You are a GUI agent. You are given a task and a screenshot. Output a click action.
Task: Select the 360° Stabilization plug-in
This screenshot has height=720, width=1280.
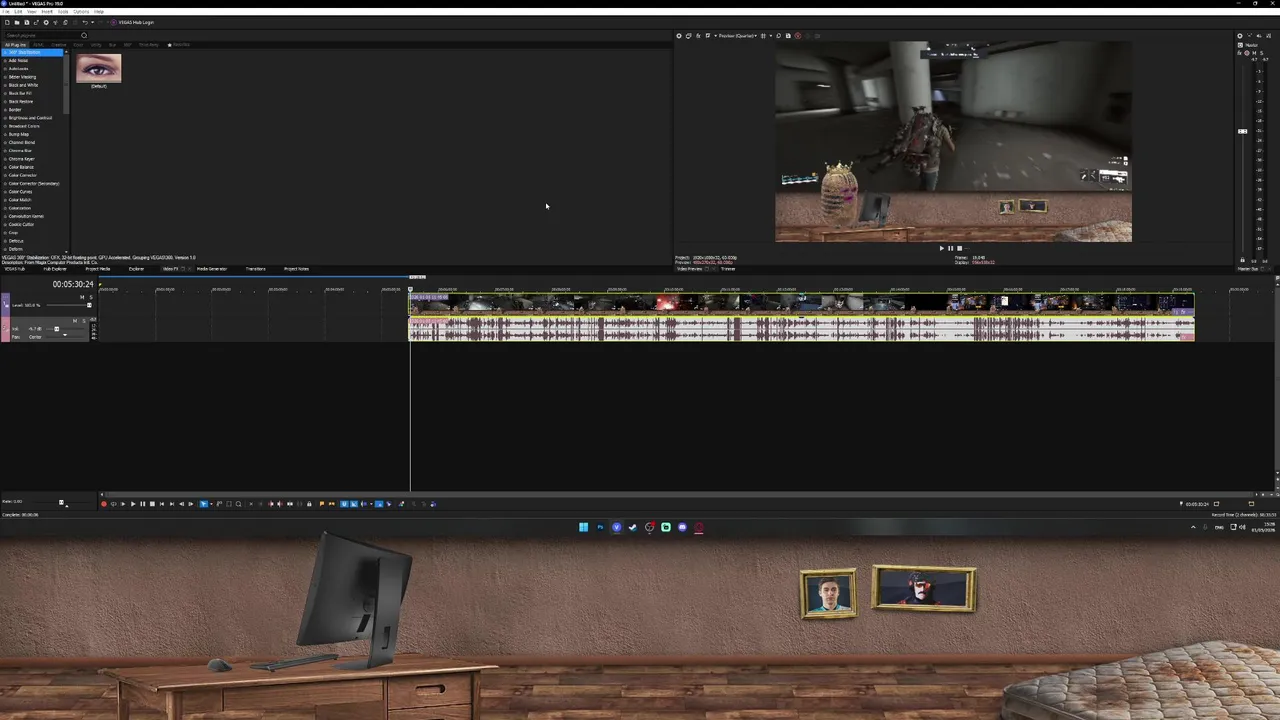click(x=32, y=52)
